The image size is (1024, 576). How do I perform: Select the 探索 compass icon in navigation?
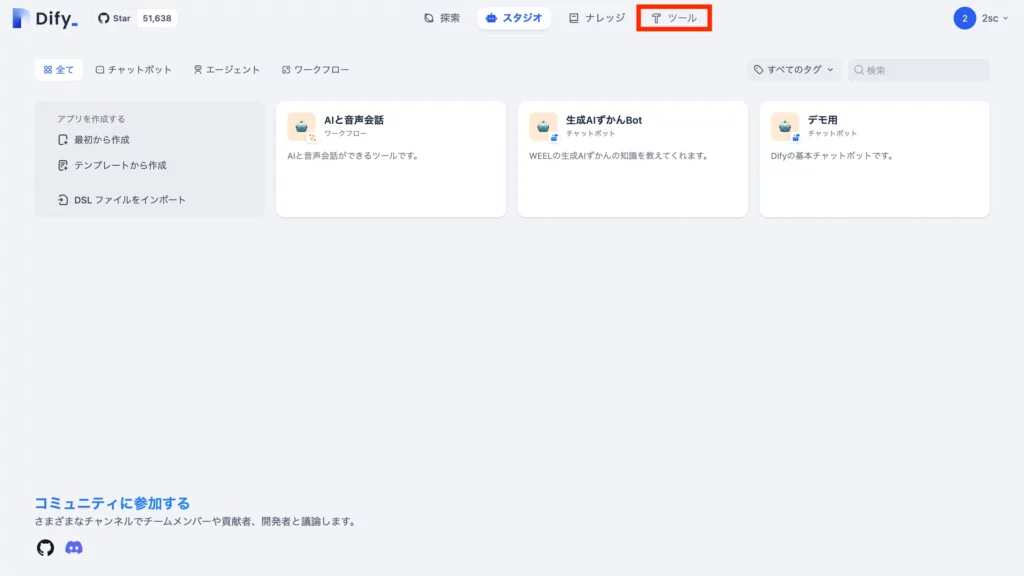(x=429, y=17)
